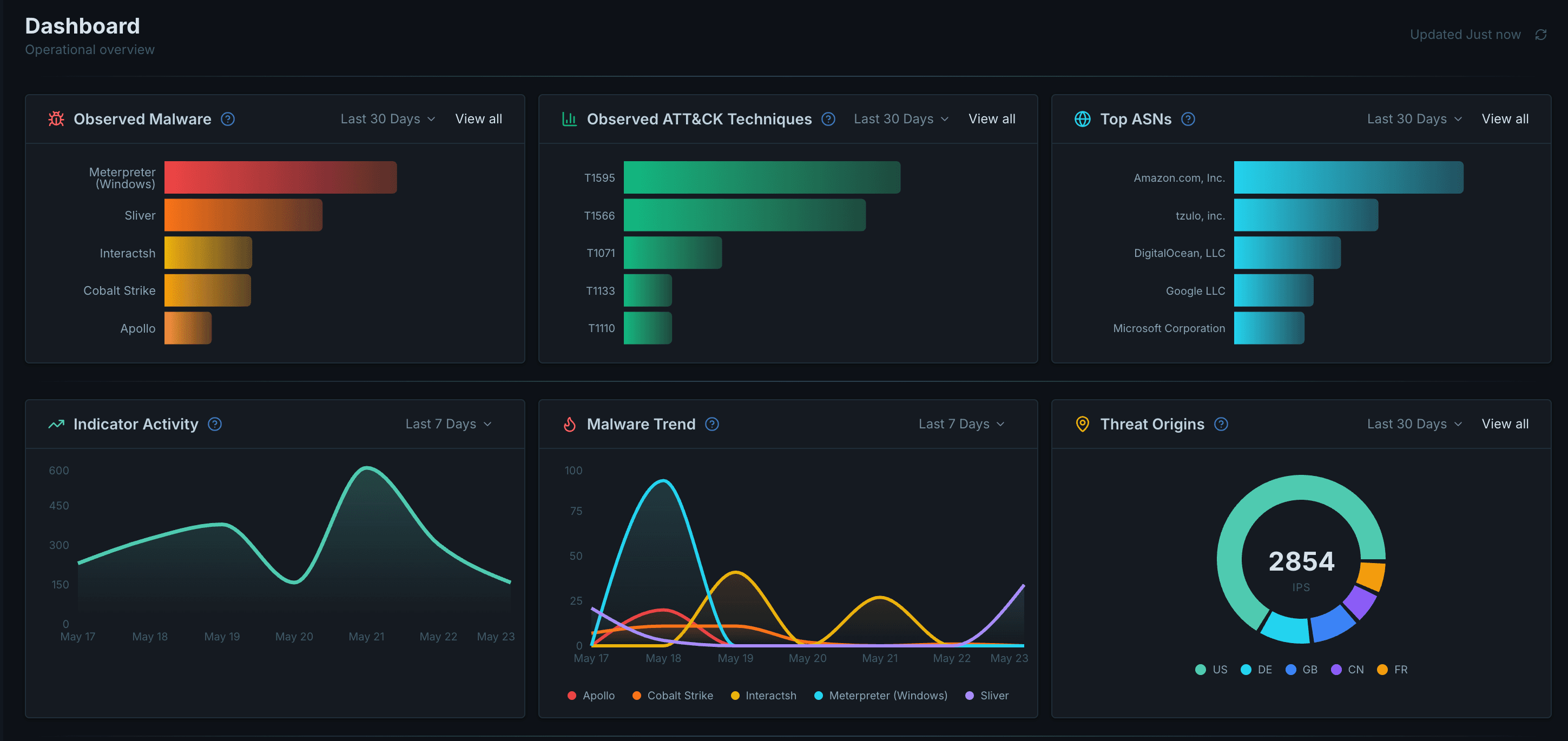Toggle Apollo series in Malware Trend legend
1568x741 pixels.
tap(590, 696)
